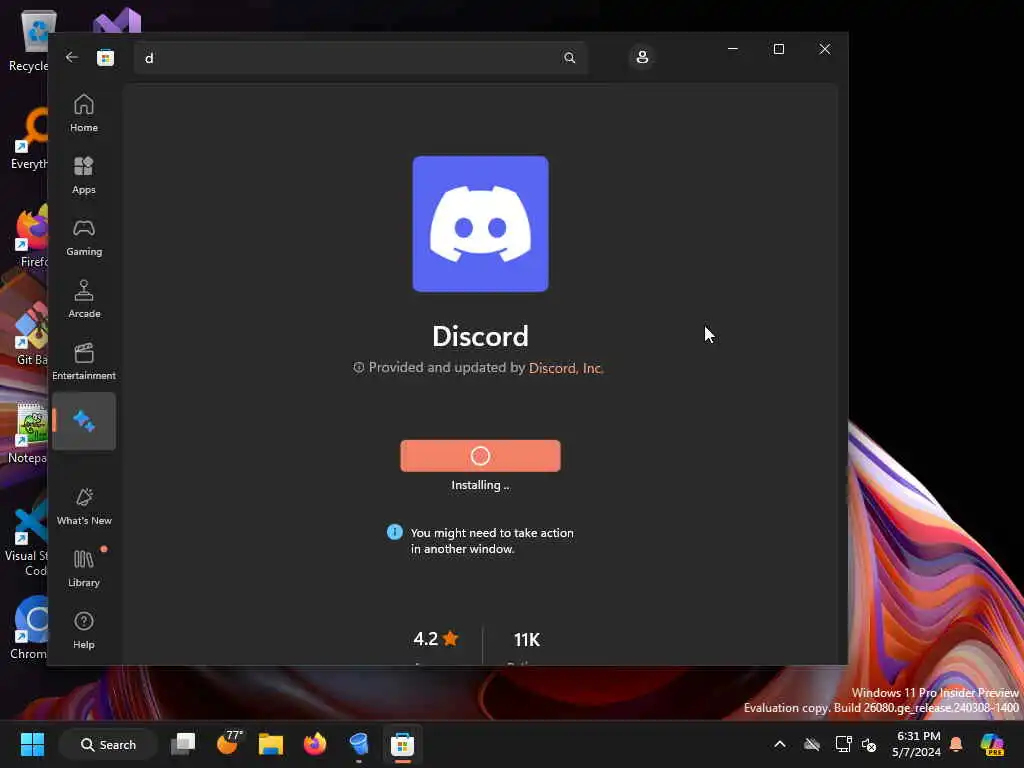Open Task View on the taskbar
The image size is (1024, 768).
coord(183,744)
